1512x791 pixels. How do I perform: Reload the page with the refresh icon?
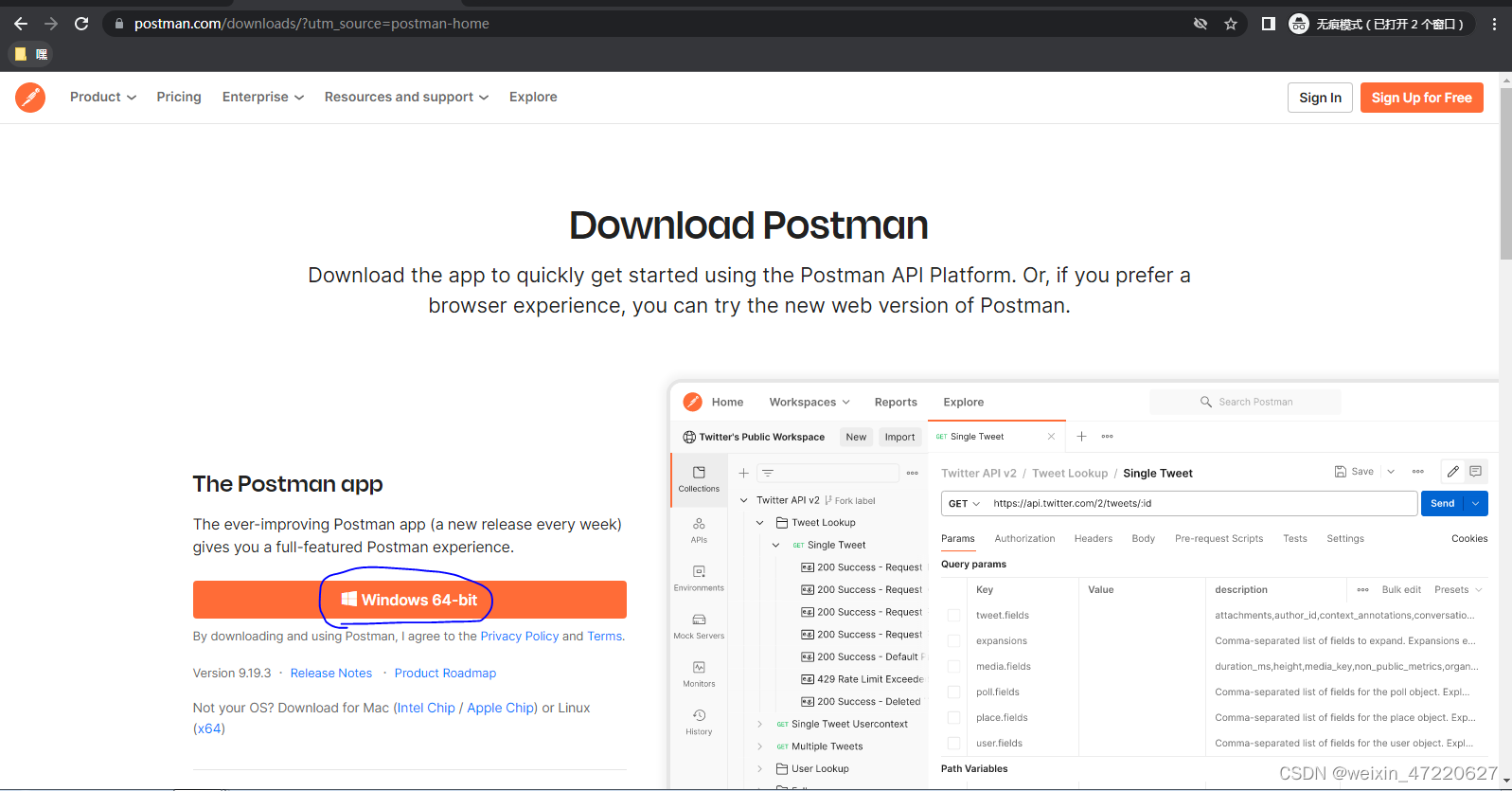pos(81,24)
